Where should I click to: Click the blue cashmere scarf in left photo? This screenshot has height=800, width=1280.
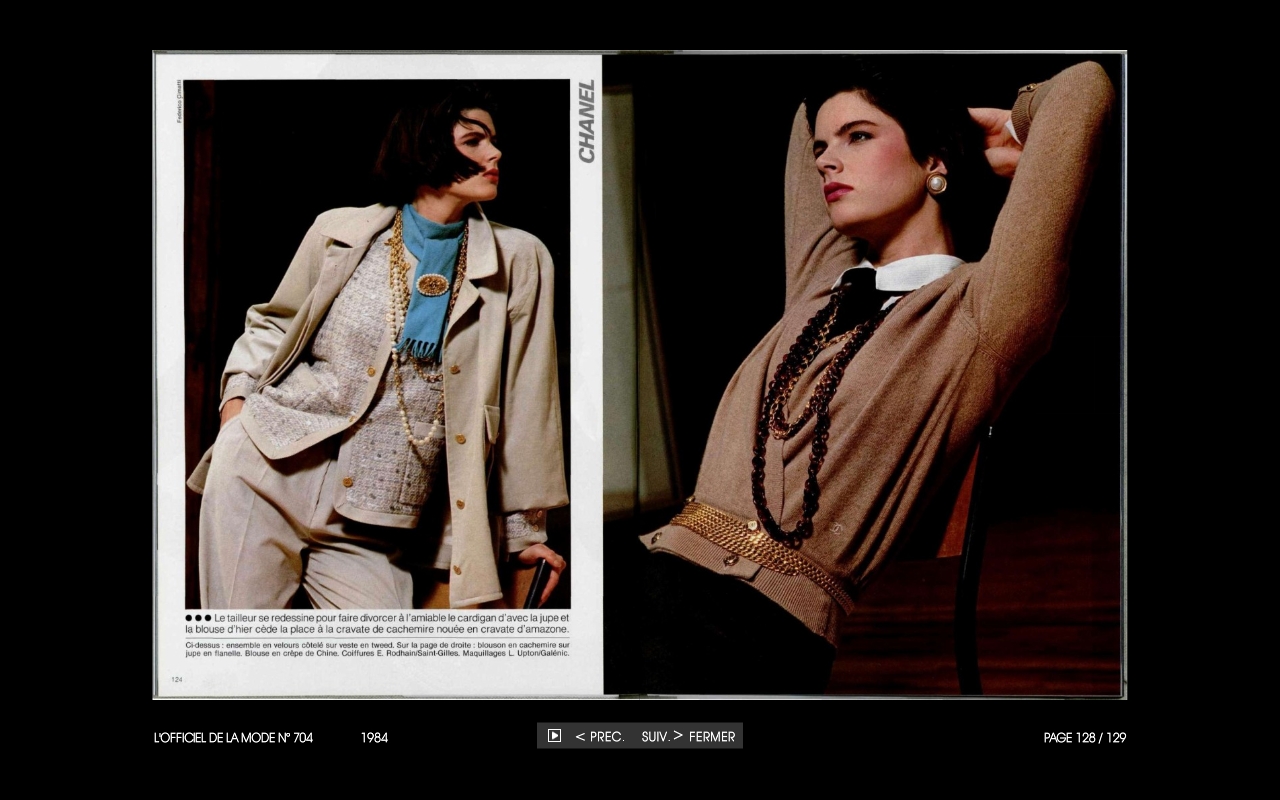(x=430, y=300)
